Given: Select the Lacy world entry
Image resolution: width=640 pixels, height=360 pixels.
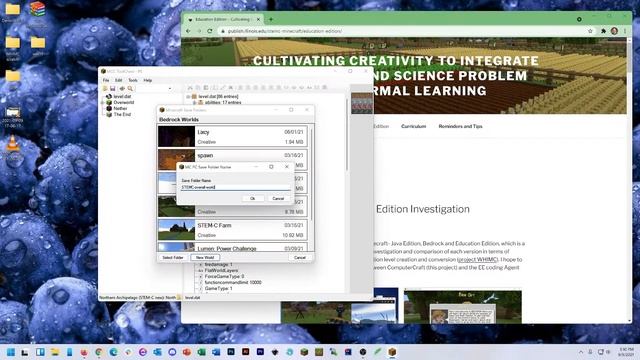Looking at the screenshot, I should tap(232, 136).
